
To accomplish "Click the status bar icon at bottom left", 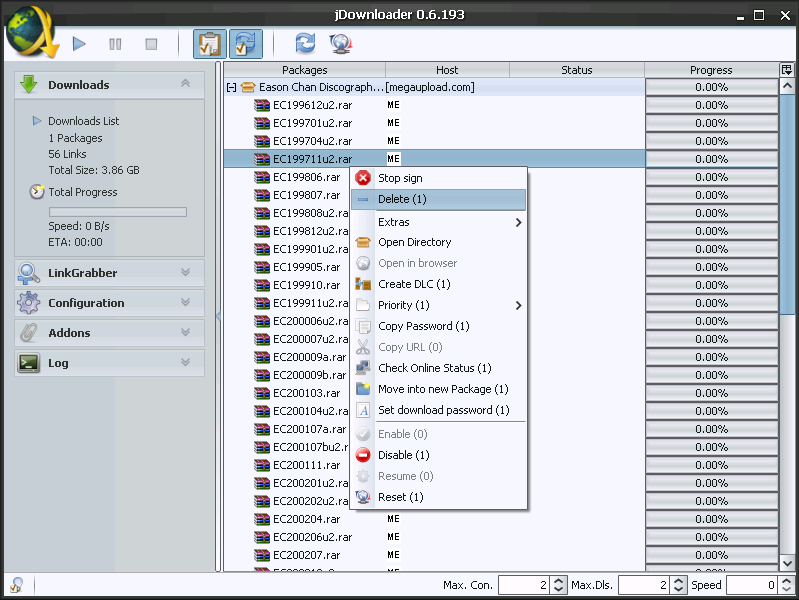I will [x=17, y=585].
